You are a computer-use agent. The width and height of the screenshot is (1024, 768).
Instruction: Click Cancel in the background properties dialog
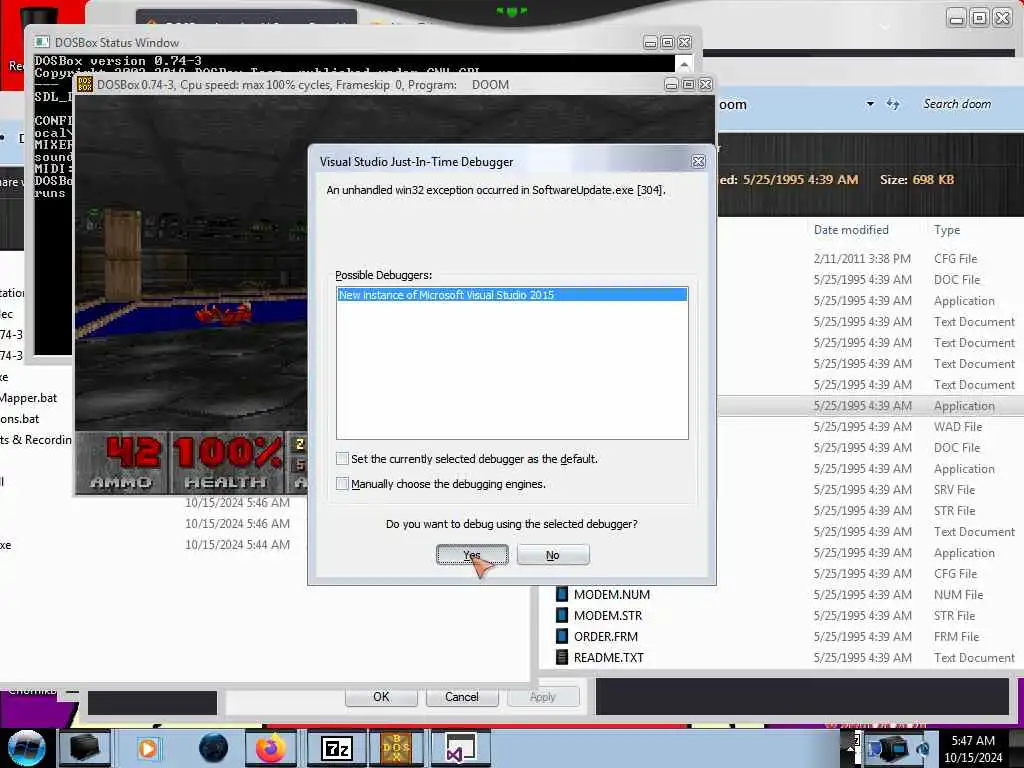pyautogui.click(x=462, y=697)
